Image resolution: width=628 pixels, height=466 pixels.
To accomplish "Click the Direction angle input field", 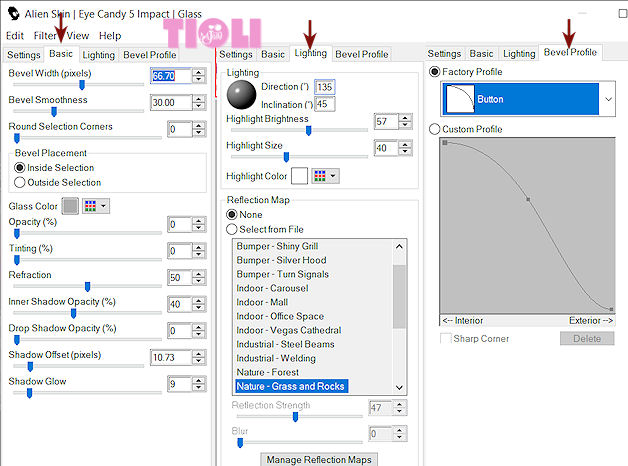I will (x=324, y=87).
